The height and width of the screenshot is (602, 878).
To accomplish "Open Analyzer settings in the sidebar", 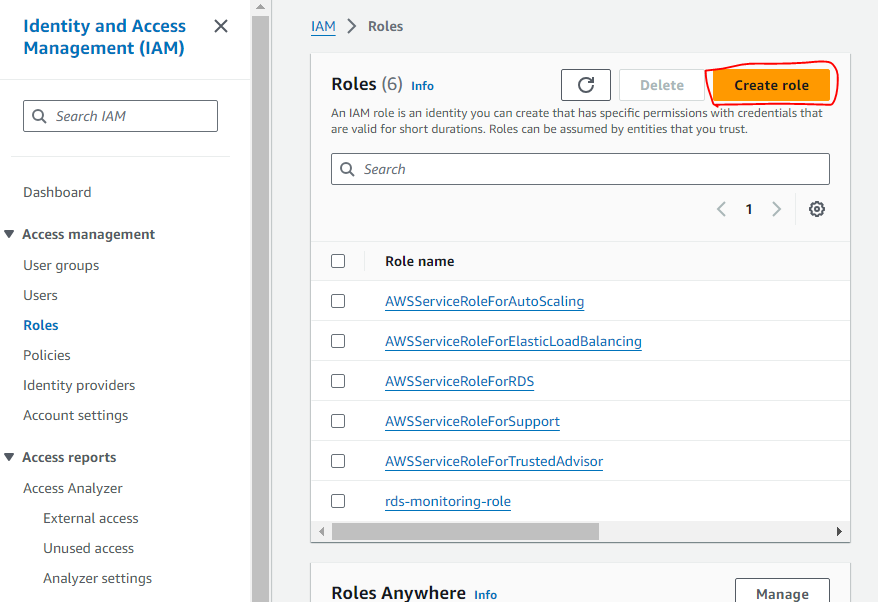I will point(97,578).
